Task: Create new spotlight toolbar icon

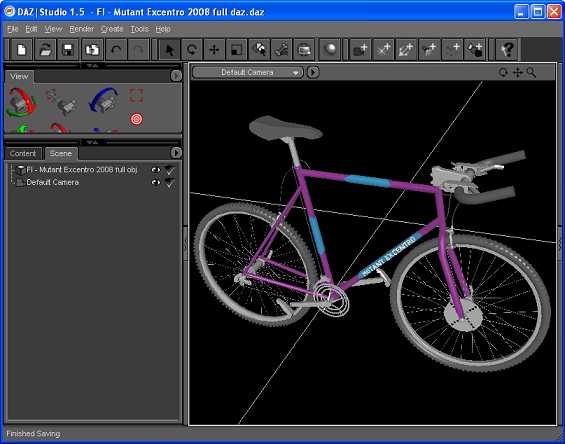Action: [x=406, y=49]
